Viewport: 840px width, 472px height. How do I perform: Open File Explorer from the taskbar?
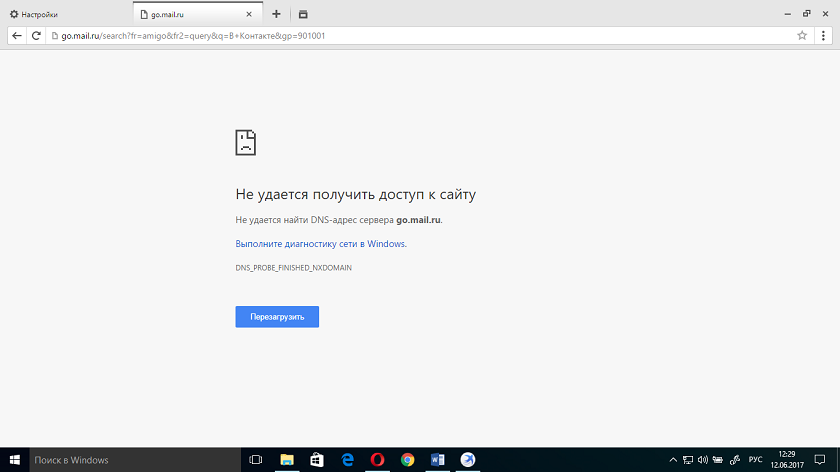[x=287, y=460]
